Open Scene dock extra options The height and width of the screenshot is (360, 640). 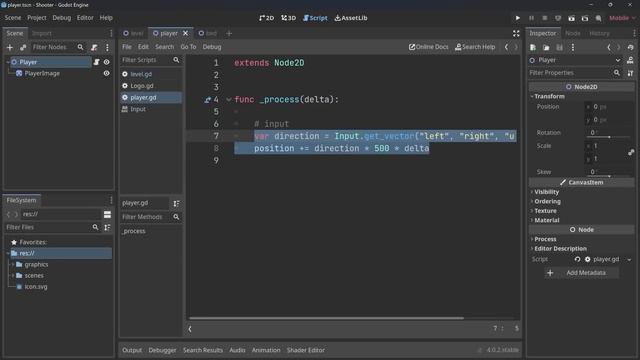pos(107,47)
